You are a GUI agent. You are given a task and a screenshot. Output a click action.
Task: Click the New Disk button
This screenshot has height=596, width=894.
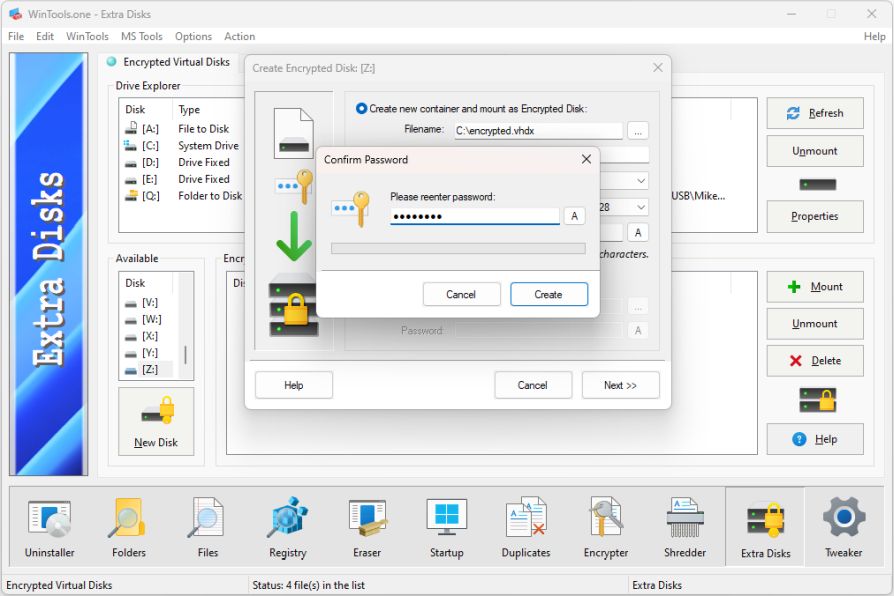[156, 421]
